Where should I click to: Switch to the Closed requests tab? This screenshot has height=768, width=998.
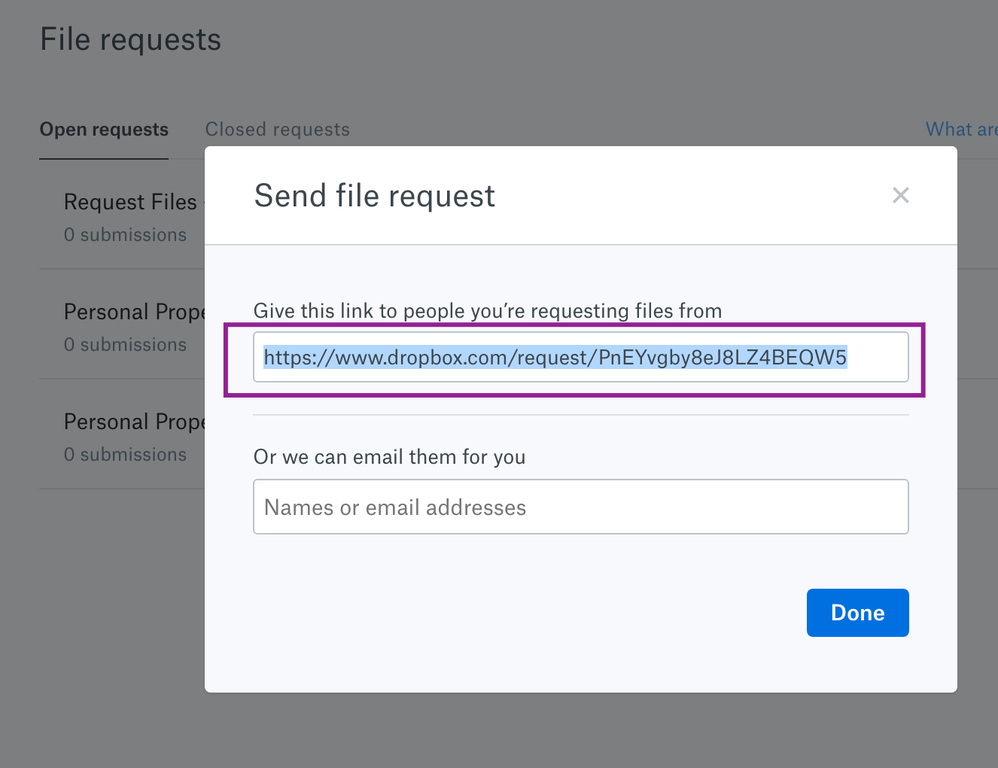(x=277, y=130)
